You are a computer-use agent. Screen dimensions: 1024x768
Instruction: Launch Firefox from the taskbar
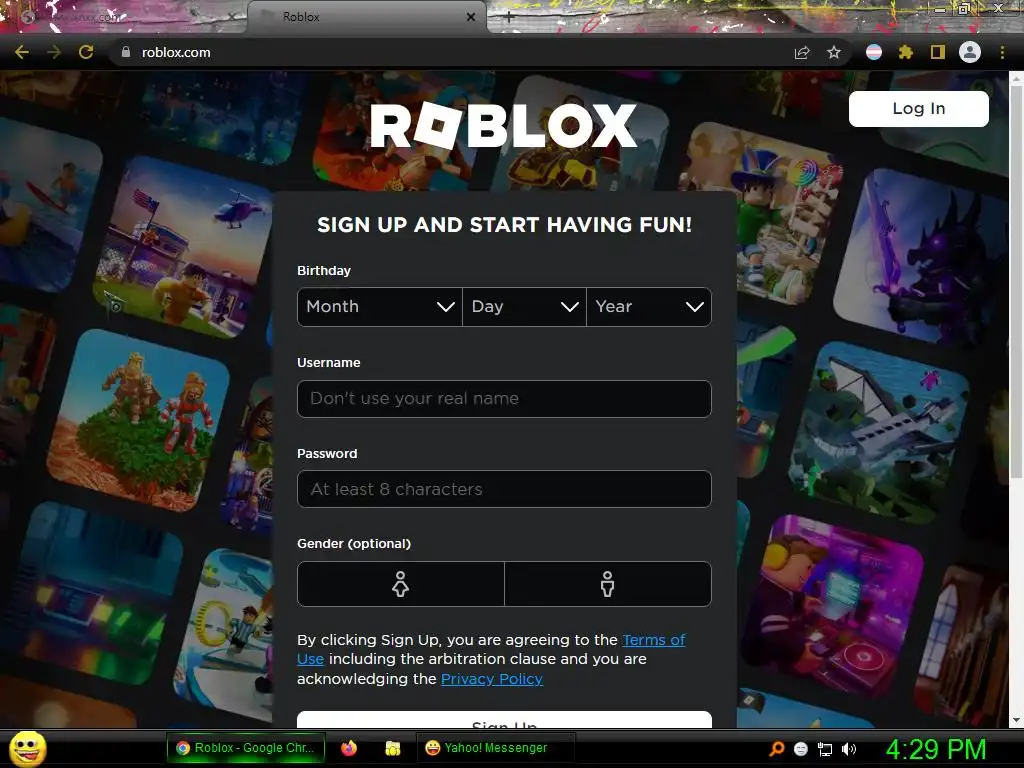[x=349, y=748]
